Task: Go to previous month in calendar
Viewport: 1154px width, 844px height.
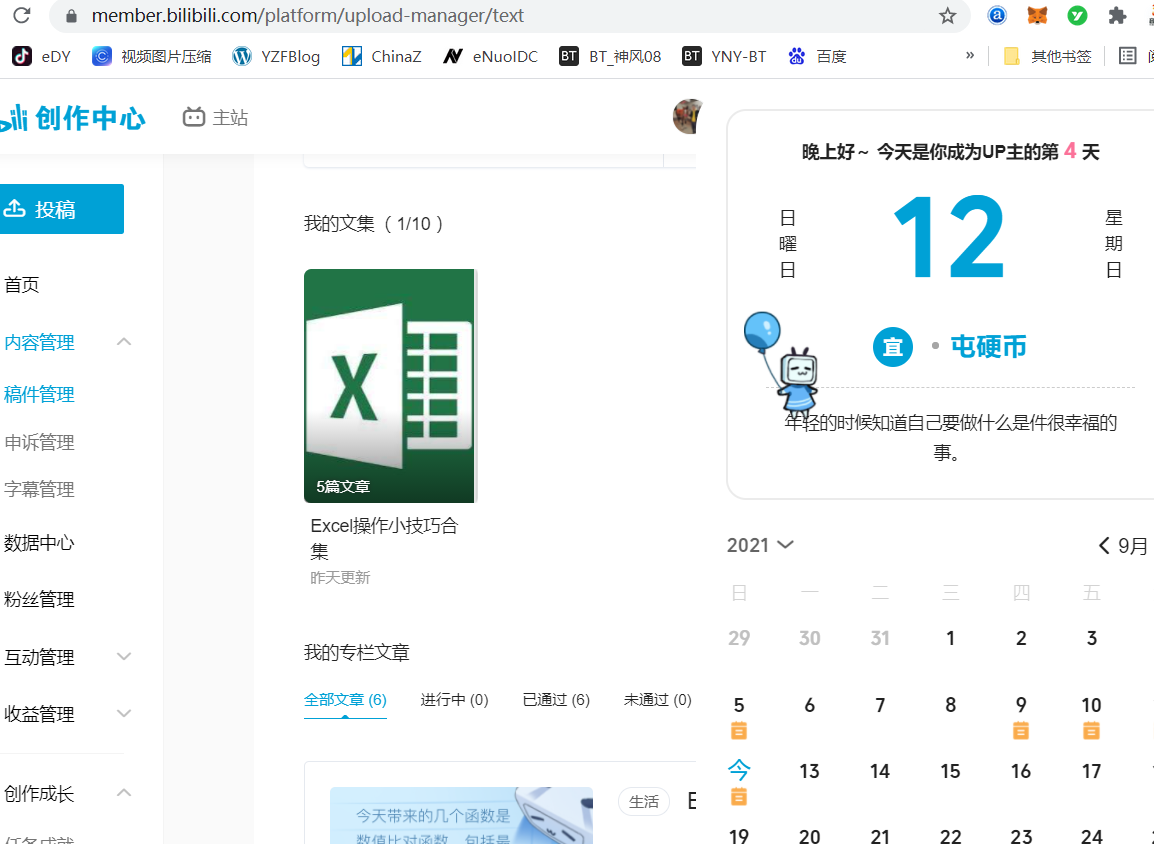Action: pos(1104,546)
